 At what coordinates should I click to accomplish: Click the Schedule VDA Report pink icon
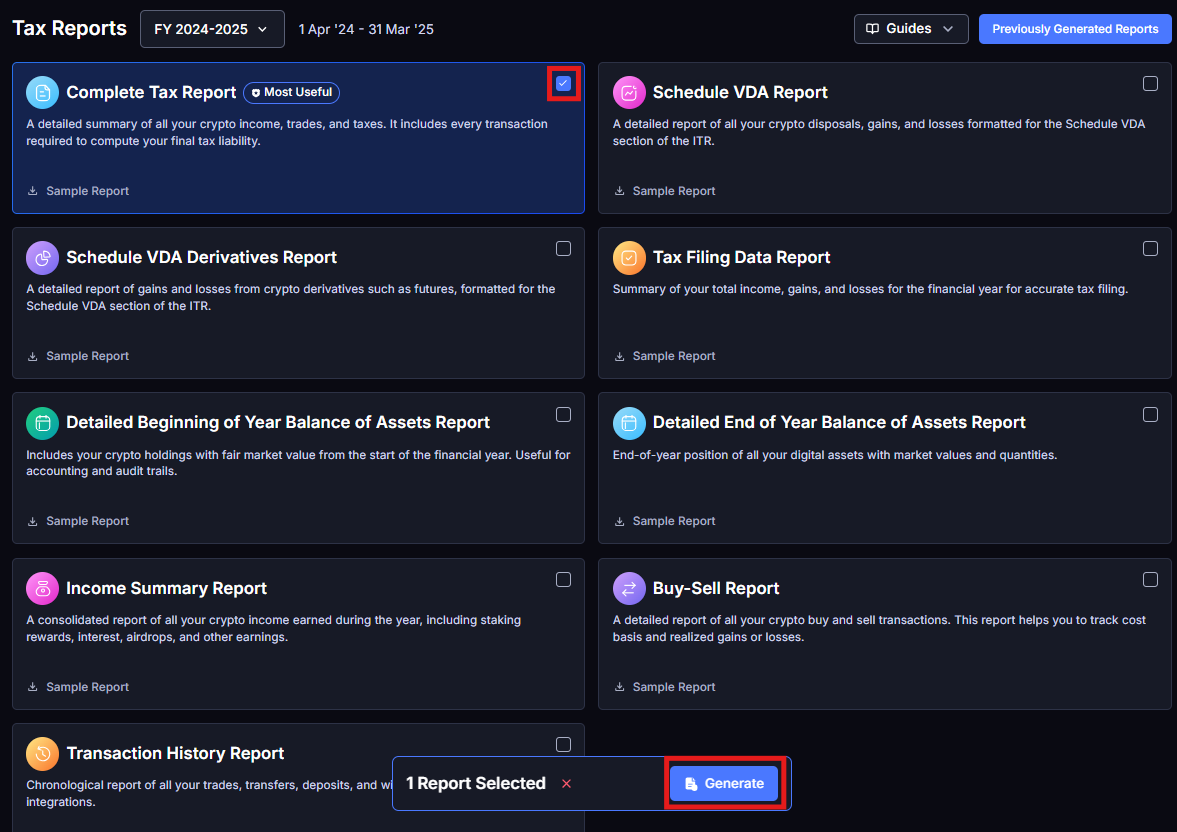[x=629, y=92]
